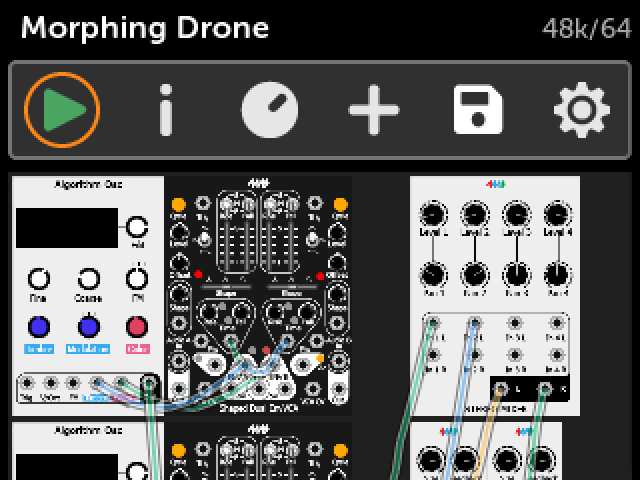
Task: Click the FM input jack on top Algorithm Osc
Action: point(73,383)
